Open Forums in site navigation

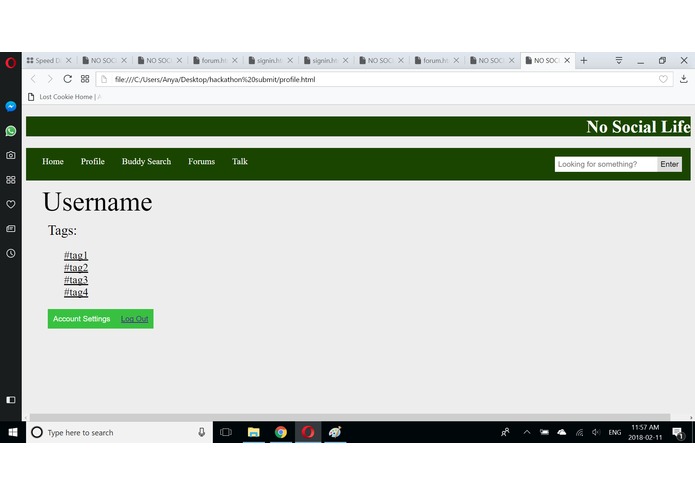point(201,161)
